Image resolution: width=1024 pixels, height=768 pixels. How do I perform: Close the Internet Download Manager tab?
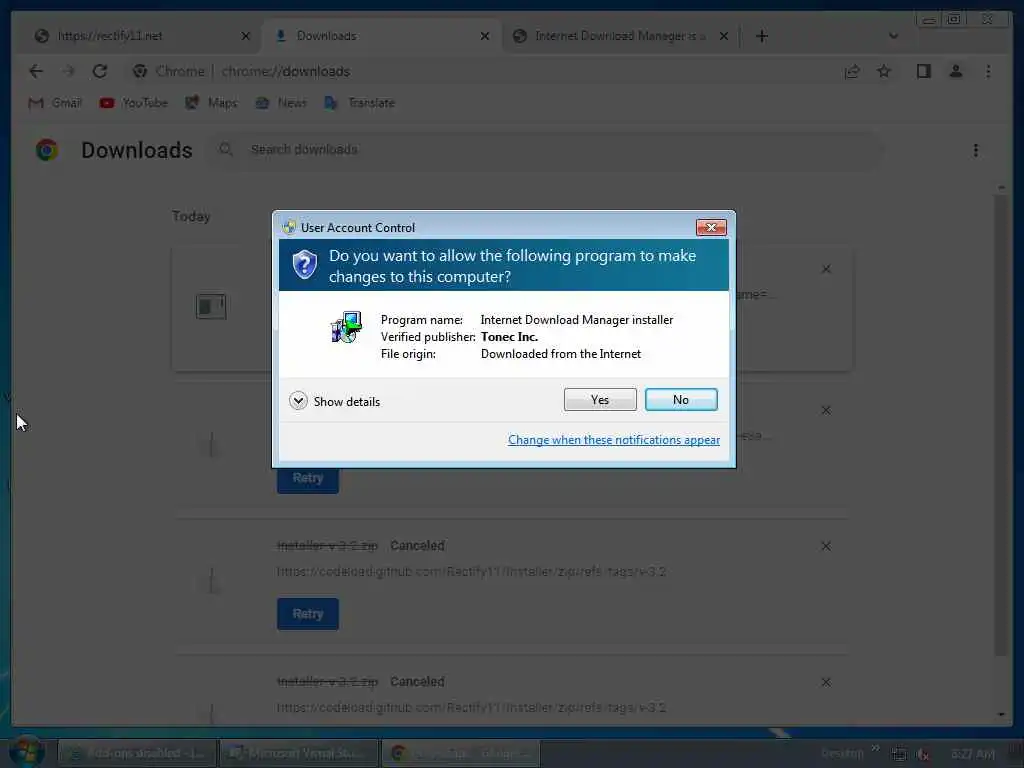pos(724,36)
